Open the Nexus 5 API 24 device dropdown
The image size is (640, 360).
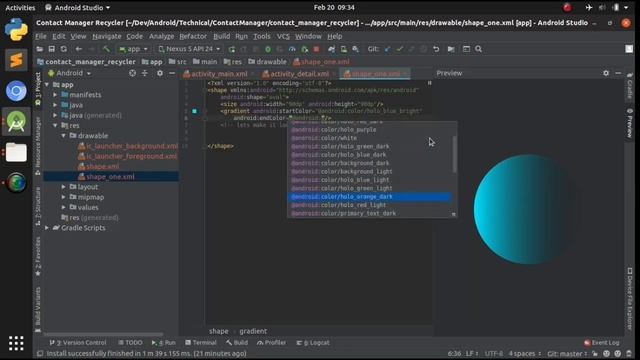point(189,49)
